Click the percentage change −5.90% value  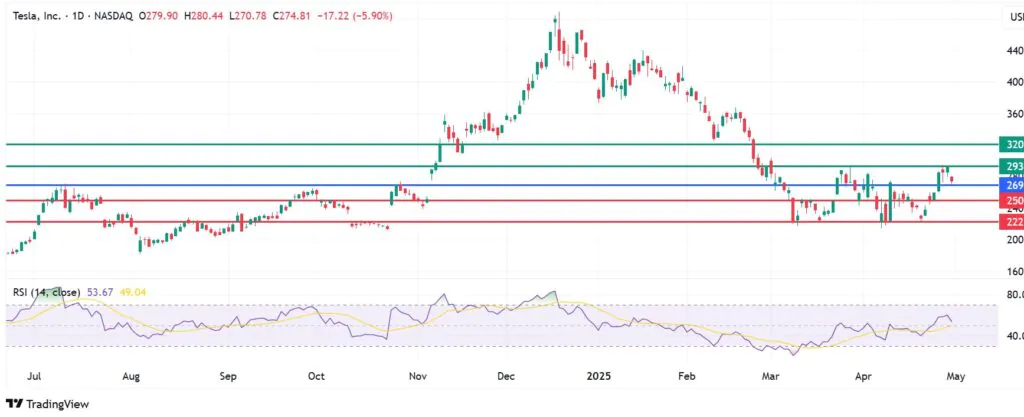(374, 16)
